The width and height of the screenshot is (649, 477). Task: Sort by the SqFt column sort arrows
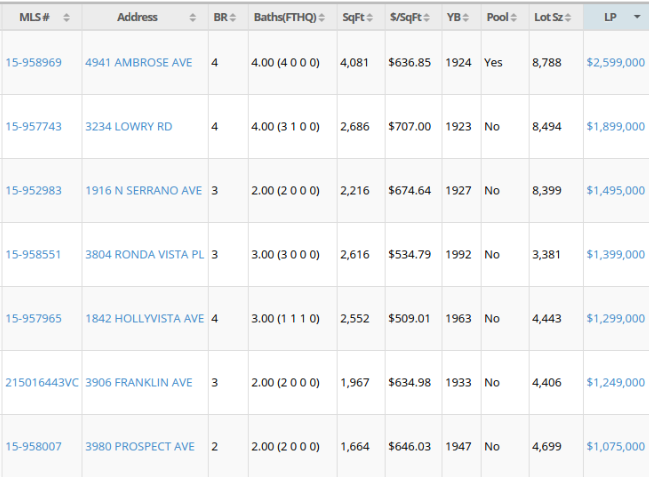point(370,17)
